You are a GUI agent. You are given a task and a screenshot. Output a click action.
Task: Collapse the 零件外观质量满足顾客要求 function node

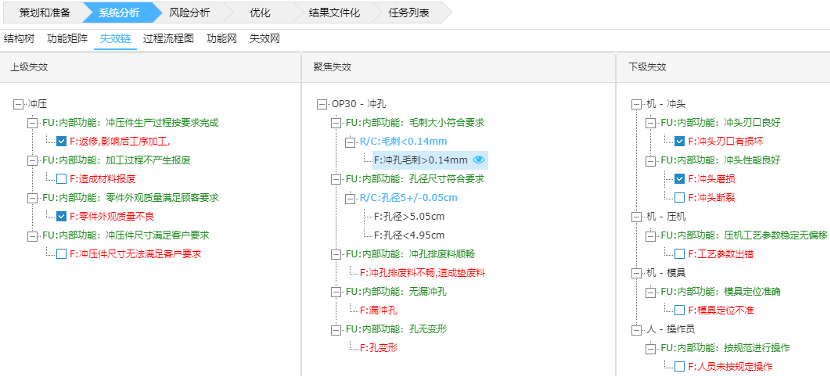33,198
